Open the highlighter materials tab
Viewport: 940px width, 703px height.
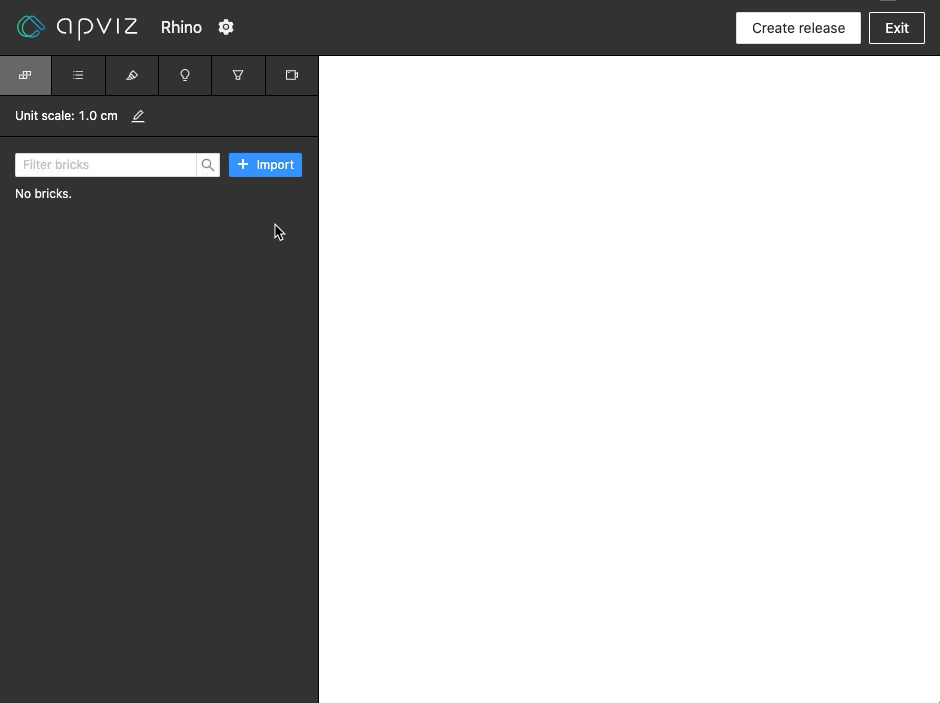(132, 75)
